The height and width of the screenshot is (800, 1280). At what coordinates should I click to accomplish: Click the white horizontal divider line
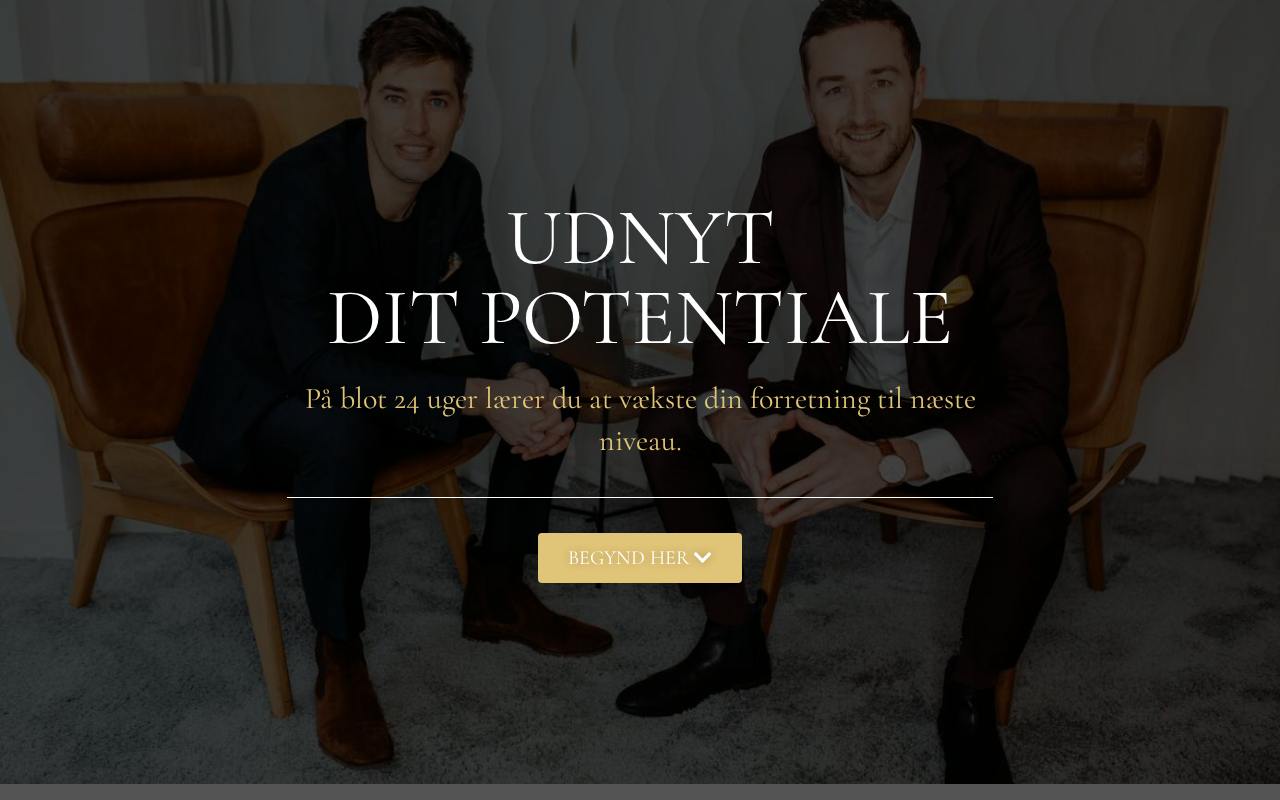640,497
